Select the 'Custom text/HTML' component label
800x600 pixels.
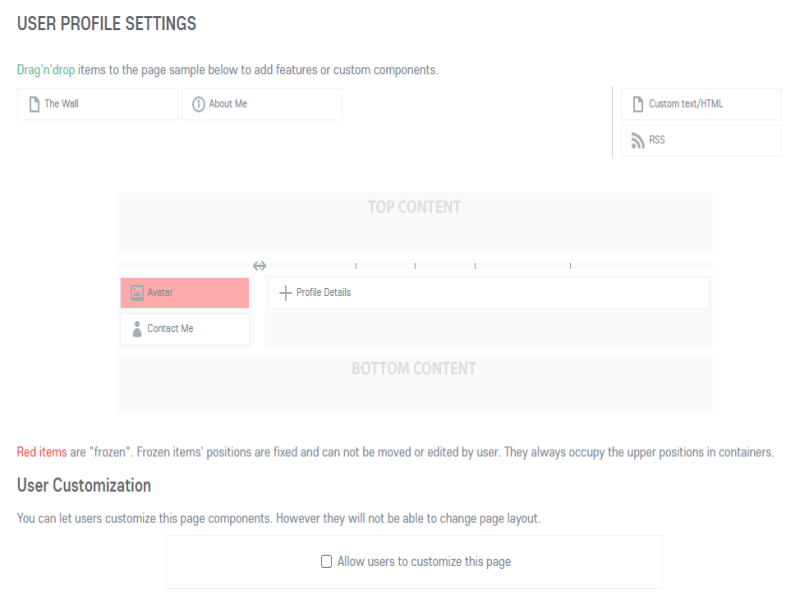tap(685, 104)
